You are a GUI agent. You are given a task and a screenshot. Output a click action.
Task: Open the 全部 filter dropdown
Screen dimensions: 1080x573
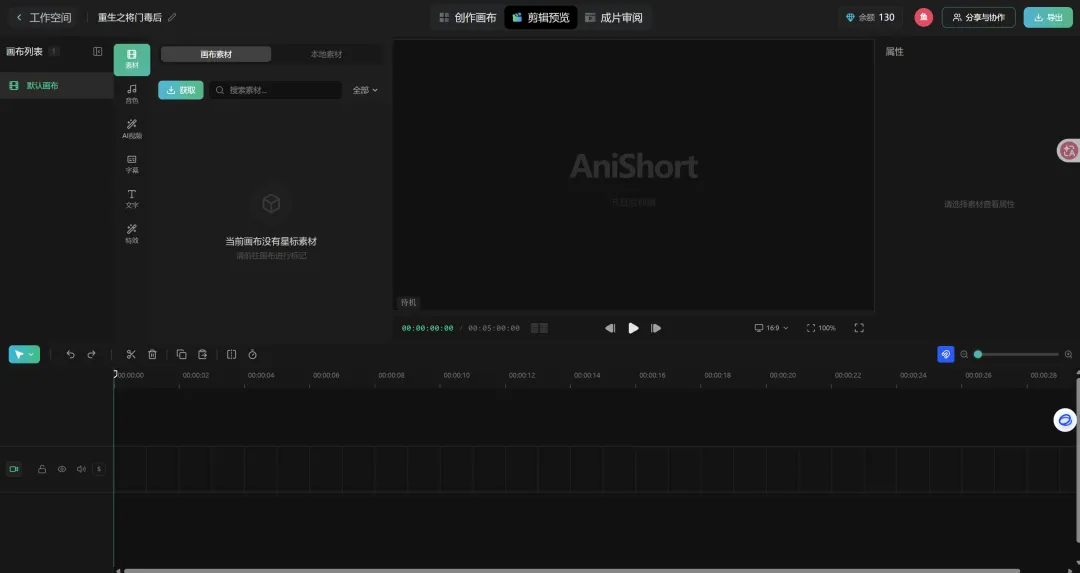coord(365,90)
